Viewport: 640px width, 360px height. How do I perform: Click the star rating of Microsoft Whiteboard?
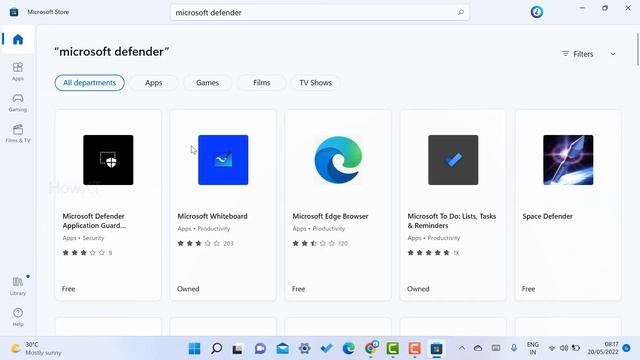point(198,243)
